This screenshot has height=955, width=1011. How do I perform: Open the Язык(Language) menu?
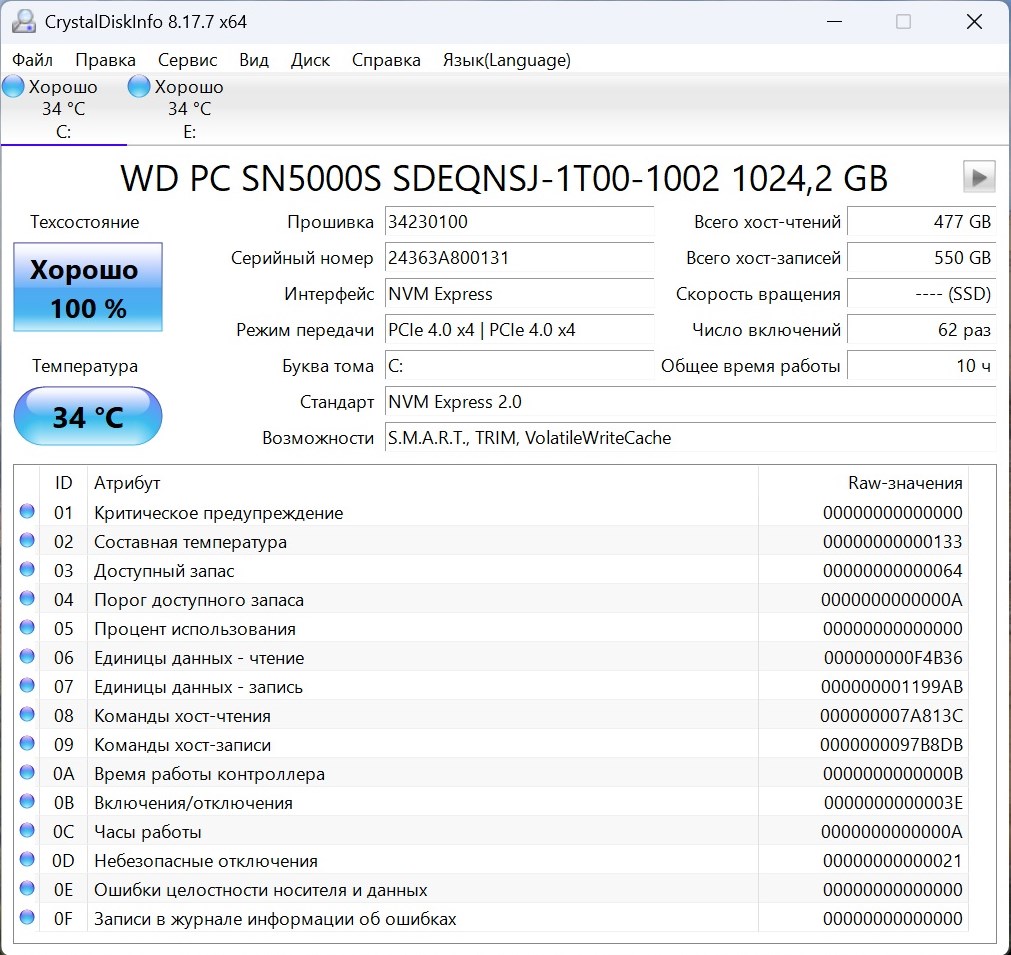[507, 60]
